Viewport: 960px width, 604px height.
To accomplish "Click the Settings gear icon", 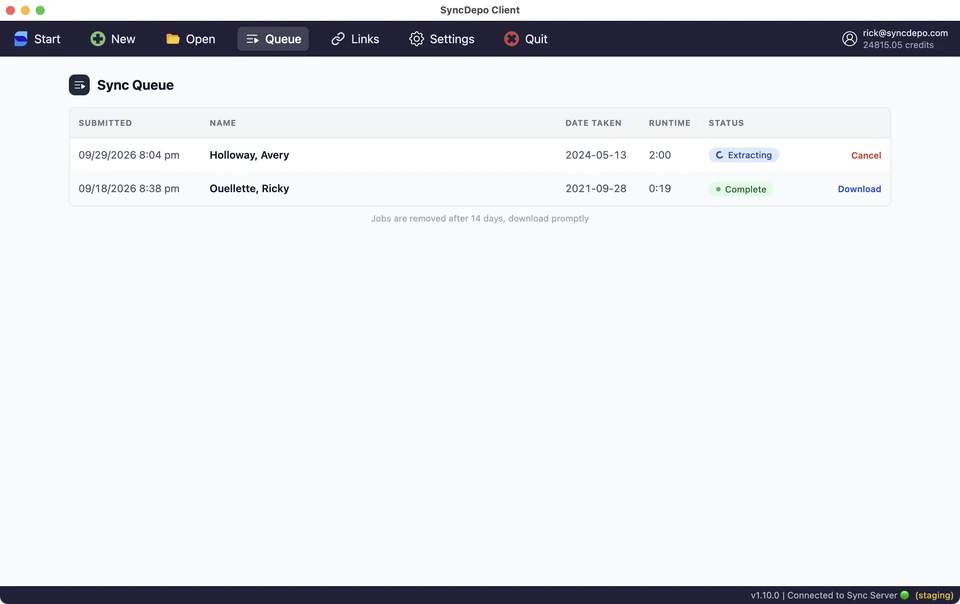I will click(x=416, y=39).
